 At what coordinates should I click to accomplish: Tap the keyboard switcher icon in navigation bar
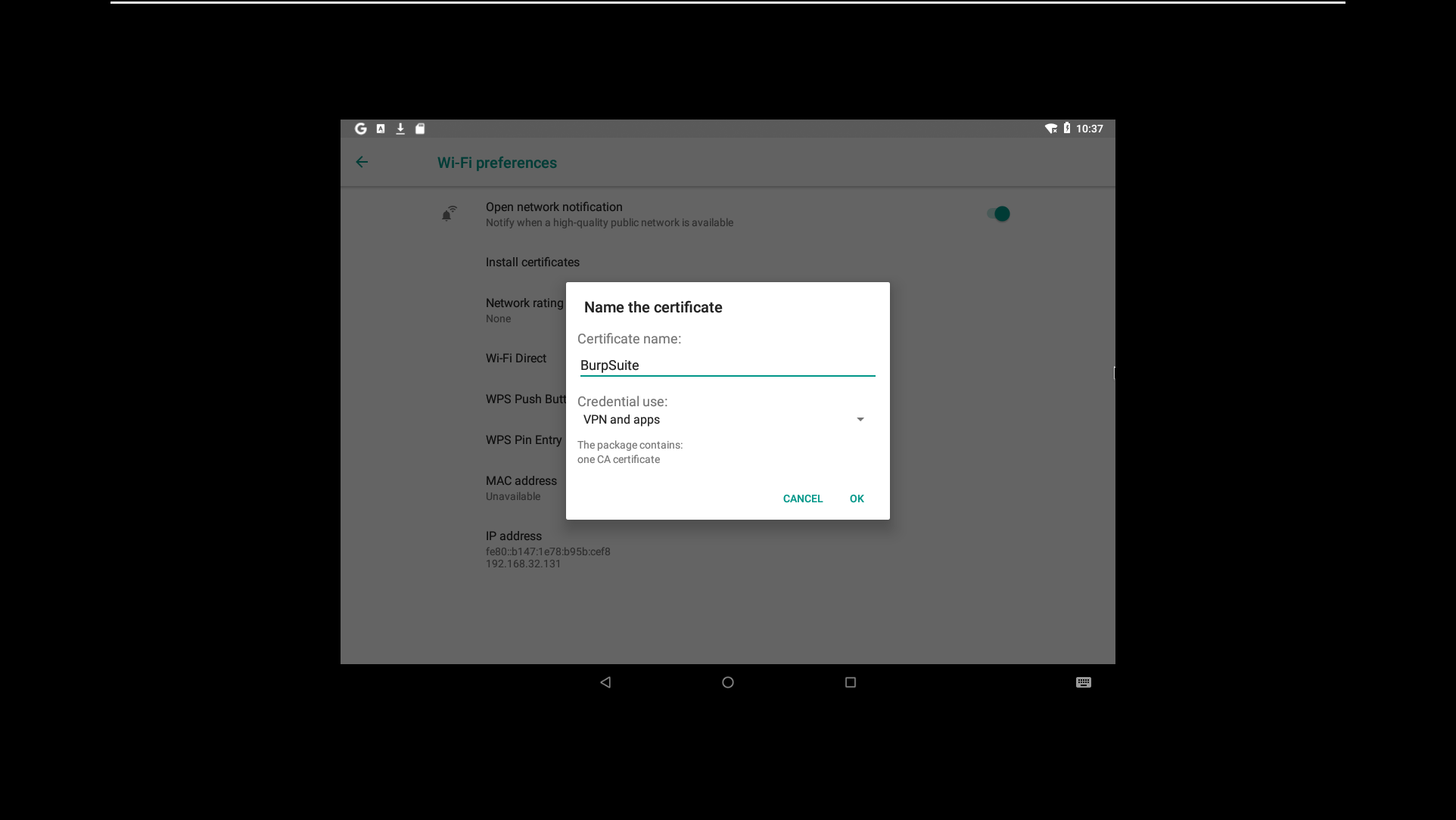[1084, 682]
